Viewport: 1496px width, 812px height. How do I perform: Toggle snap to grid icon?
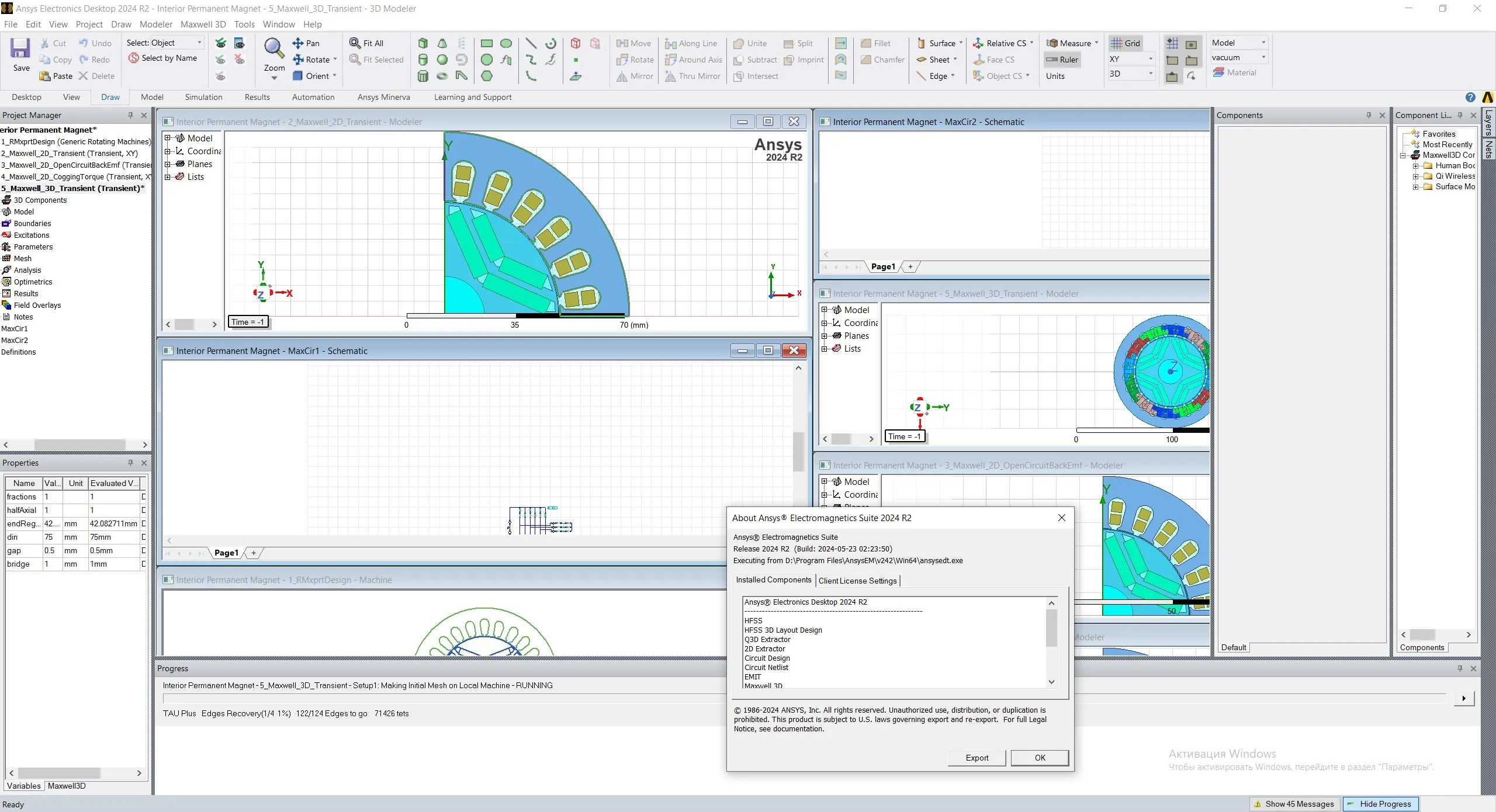point(1172,43)
